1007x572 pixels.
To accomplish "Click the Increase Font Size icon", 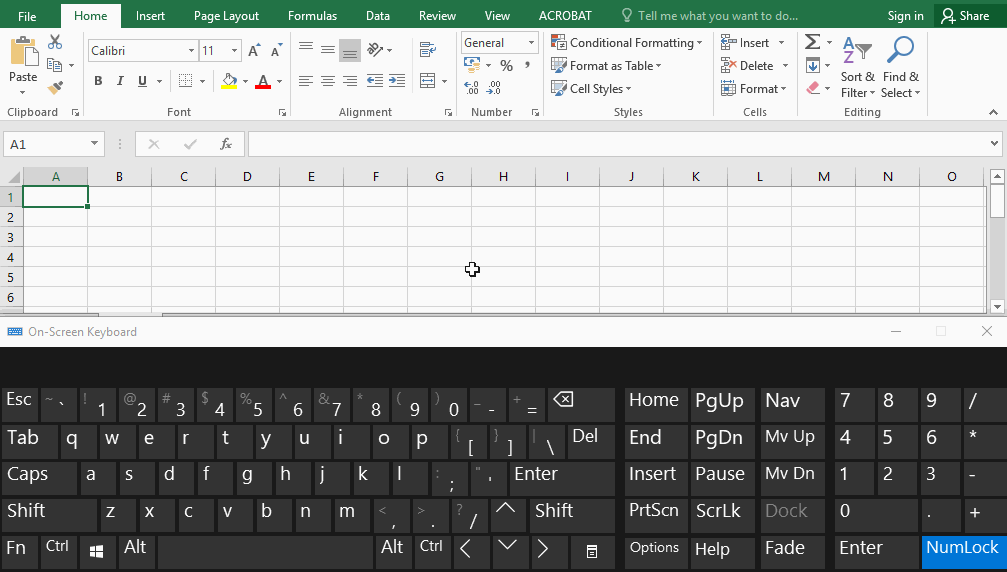I will (x=254, y=51).
